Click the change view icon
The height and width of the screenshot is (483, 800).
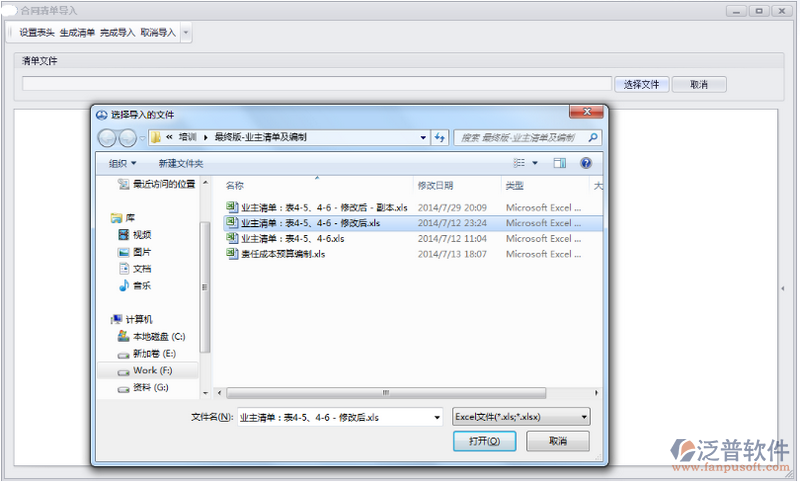[519, 163]
